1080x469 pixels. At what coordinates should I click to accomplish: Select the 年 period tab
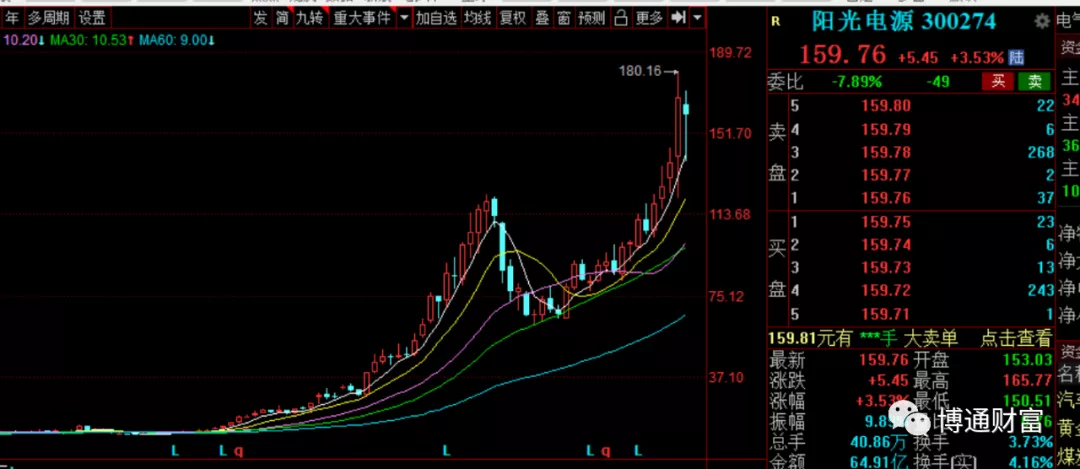coord(12,18)
